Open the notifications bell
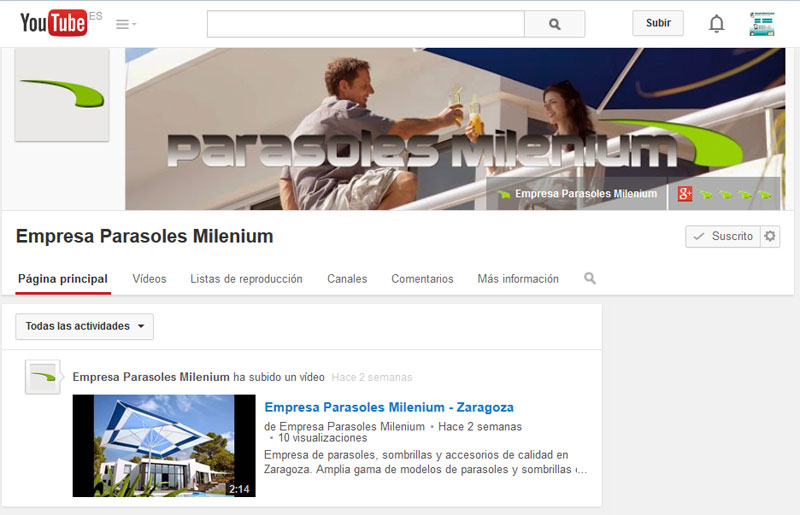Screen dimensions: 800x515 [716, 24]
